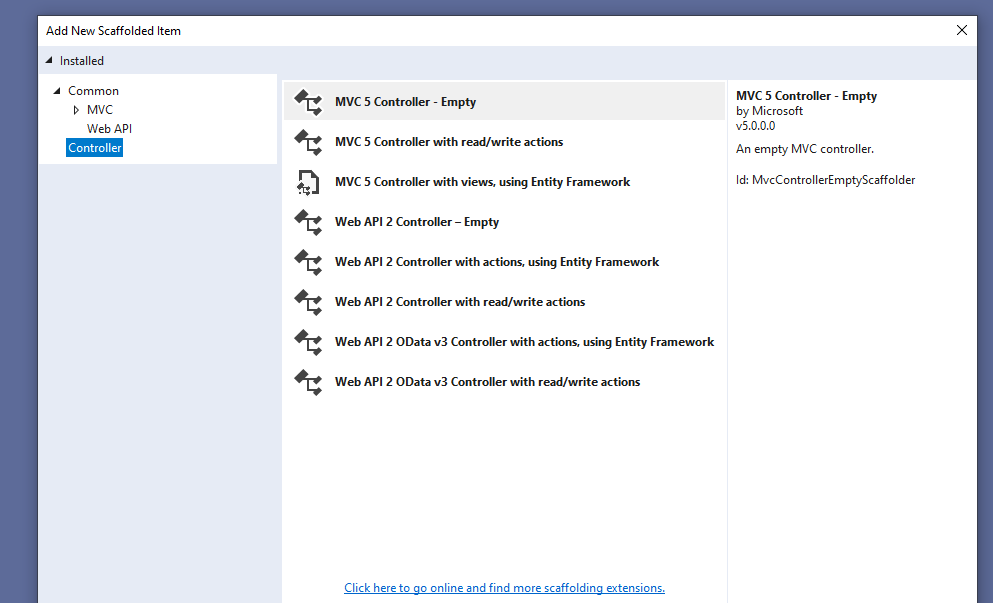Click the Installed header label
The width and height of the screenshot is (993, 603).
pos(82,61)
